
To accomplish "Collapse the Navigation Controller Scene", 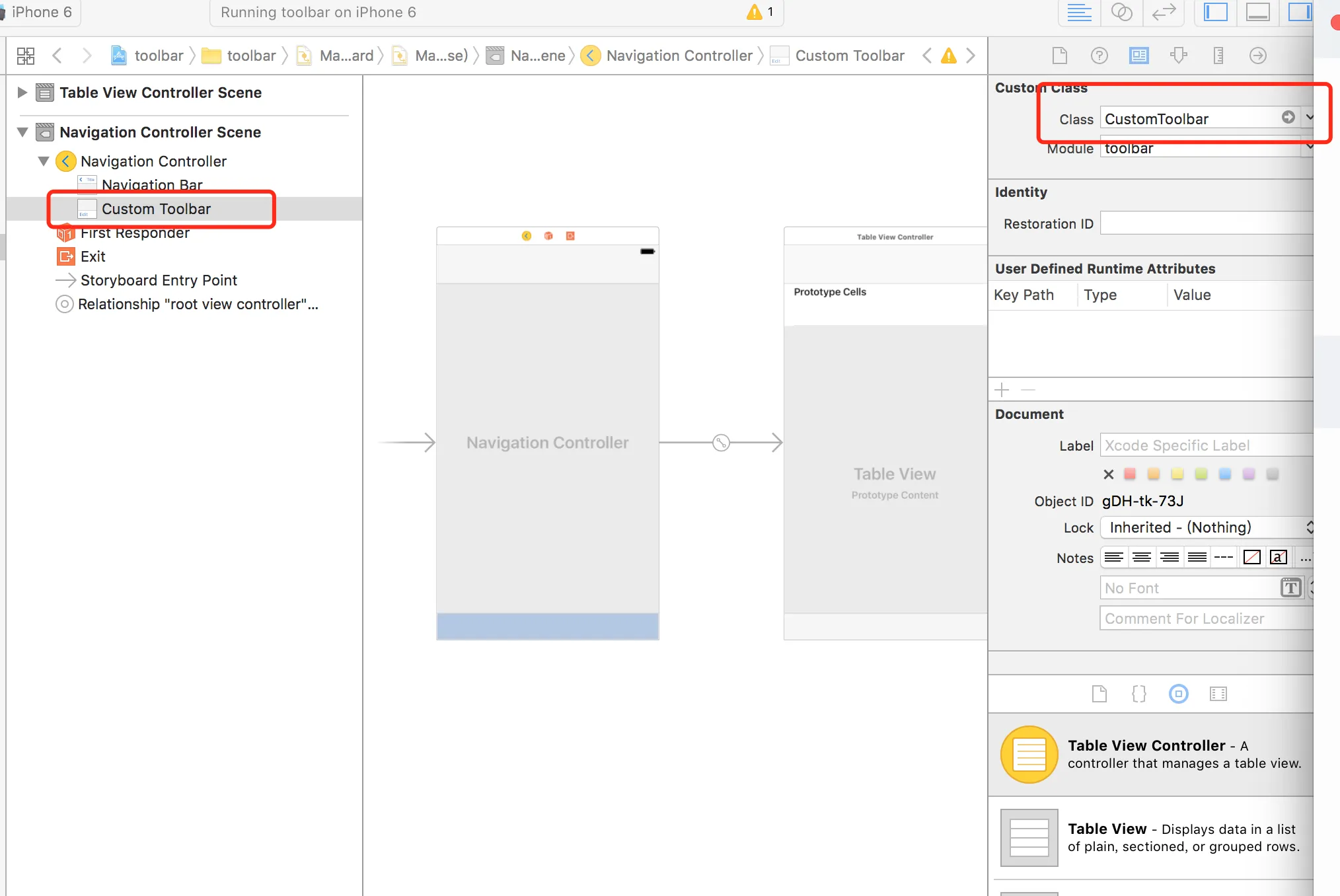I will click(22, 132).
